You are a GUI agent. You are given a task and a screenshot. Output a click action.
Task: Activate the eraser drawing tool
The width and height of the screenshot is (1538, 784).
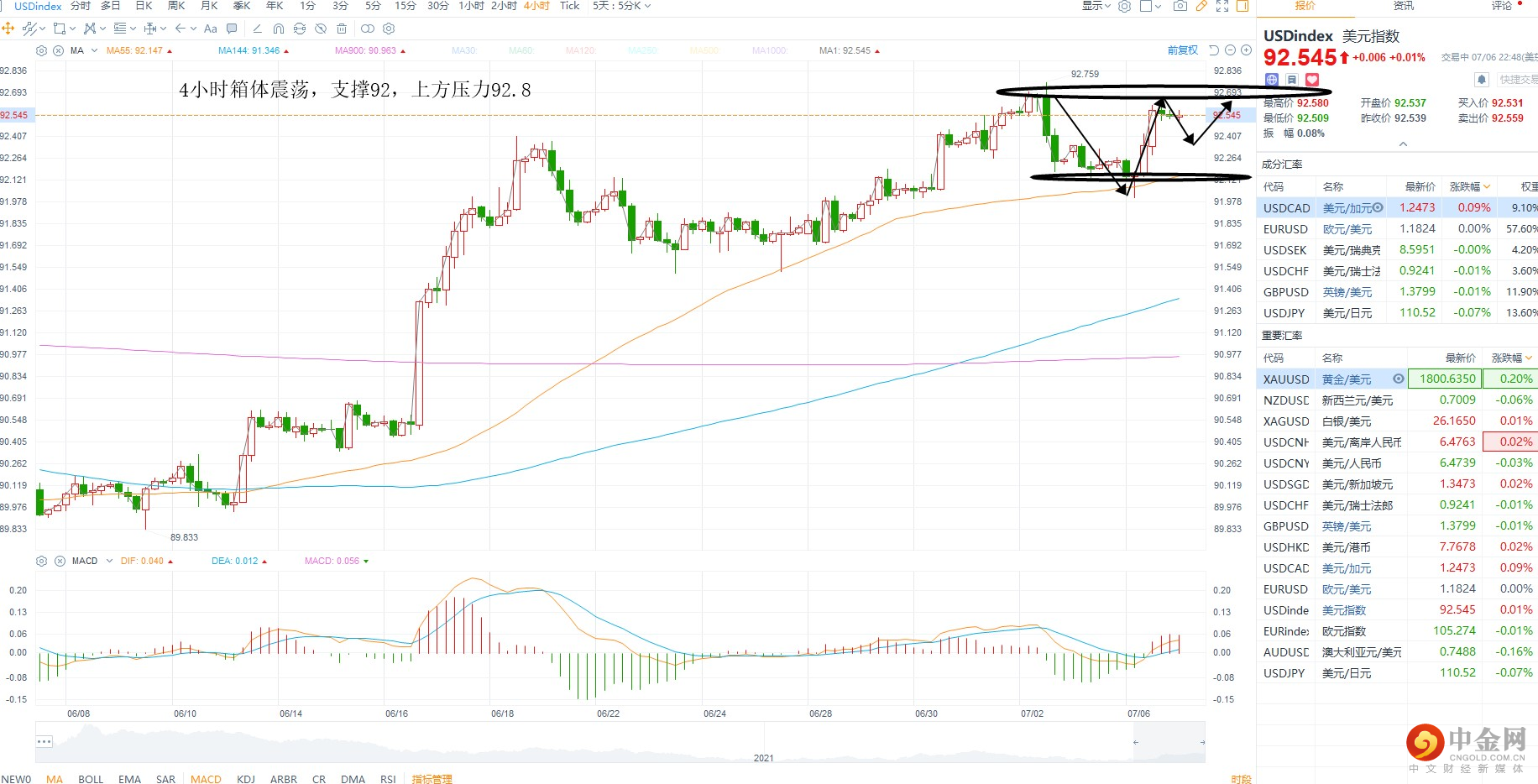(x=257, y=29)
